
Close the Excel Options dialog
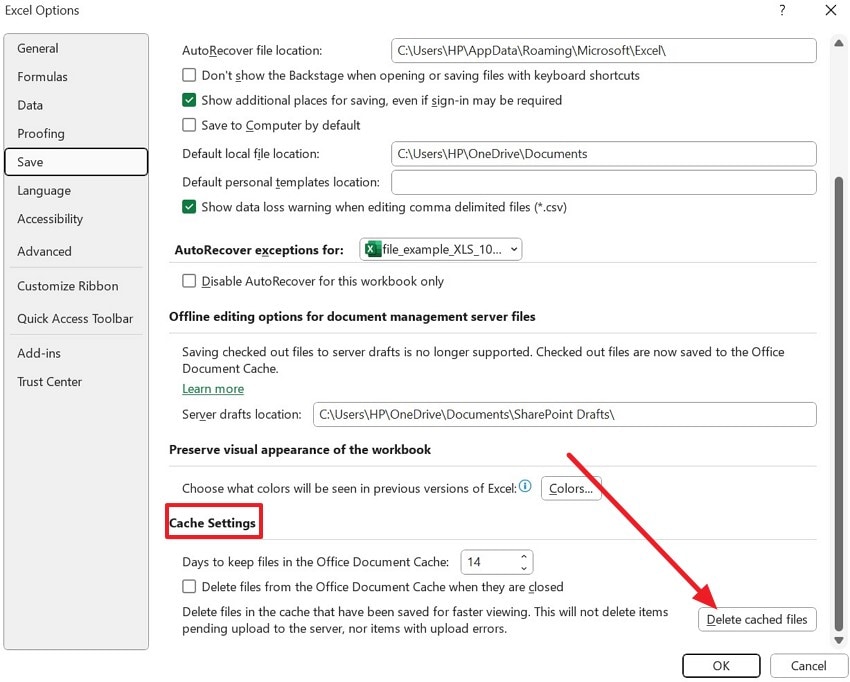(x=830, y=10)
